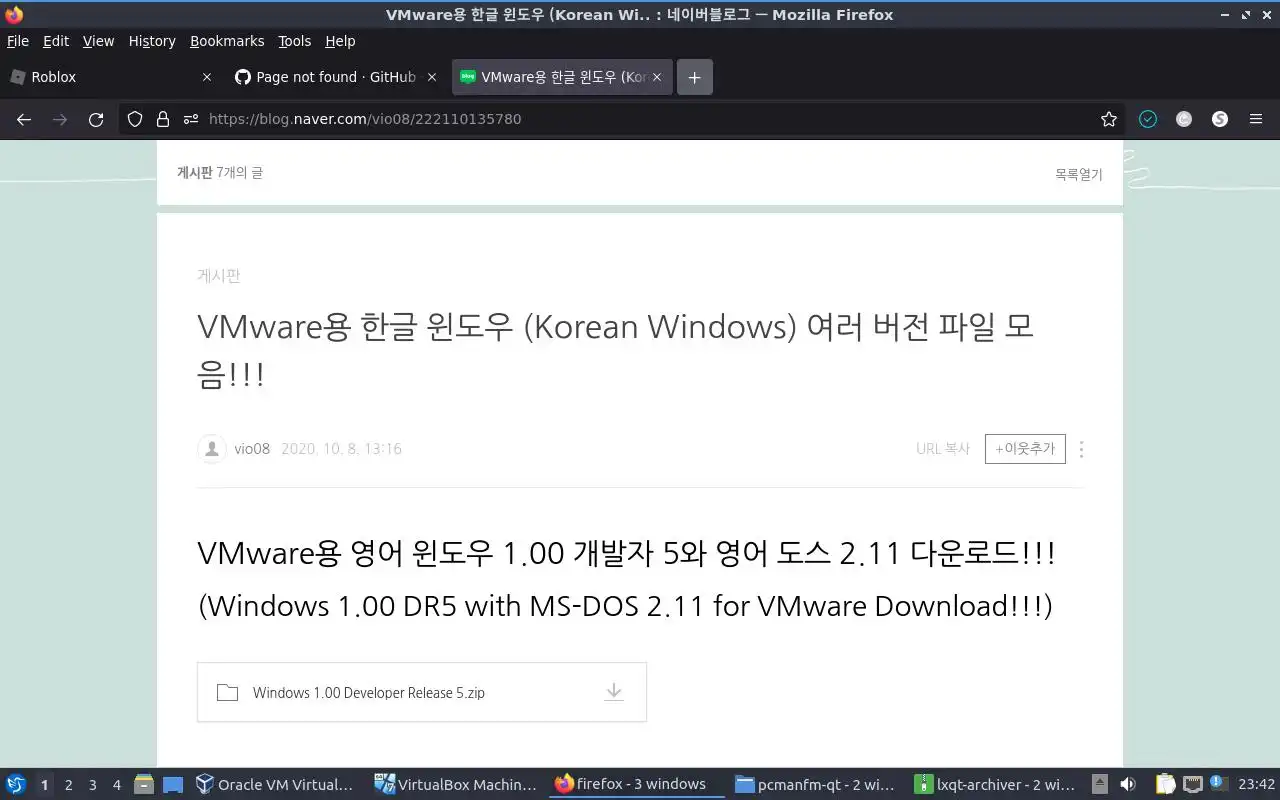
Task: Switch to VirtualBox Machine taskbar window
Action: coord(457,785)
